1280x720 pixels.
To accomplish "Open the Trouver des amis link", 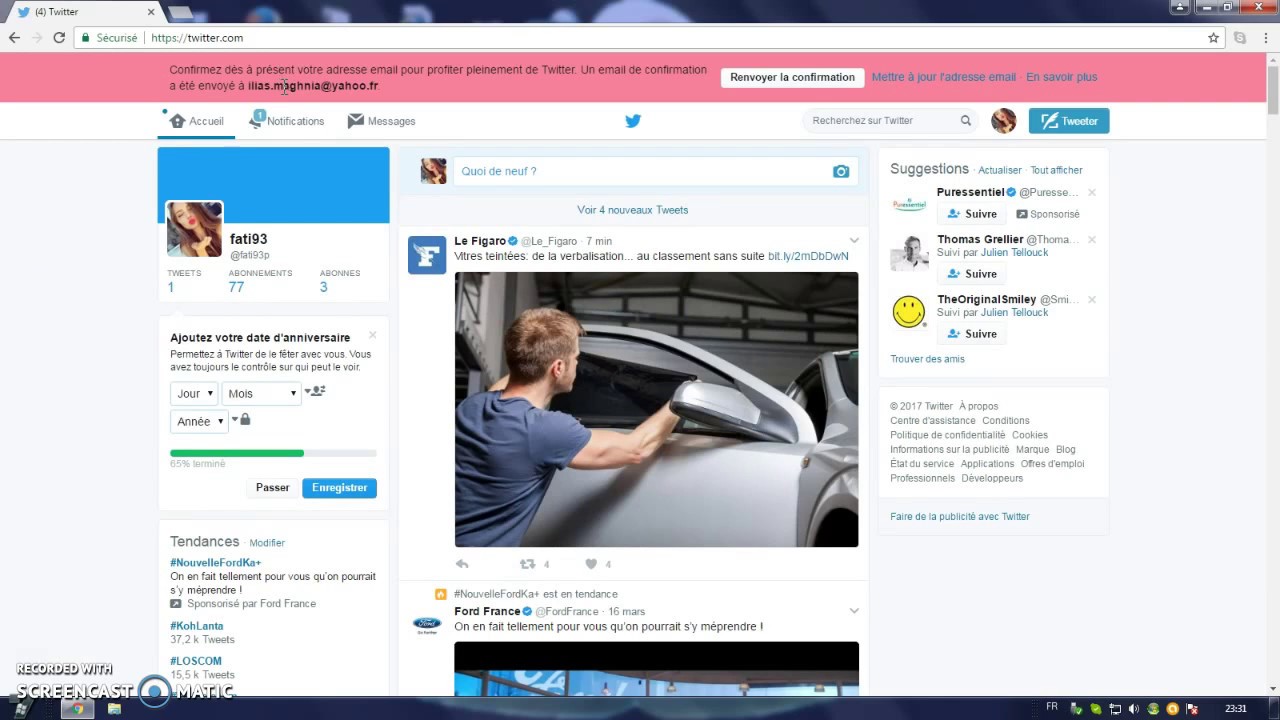I will point(927,359).
